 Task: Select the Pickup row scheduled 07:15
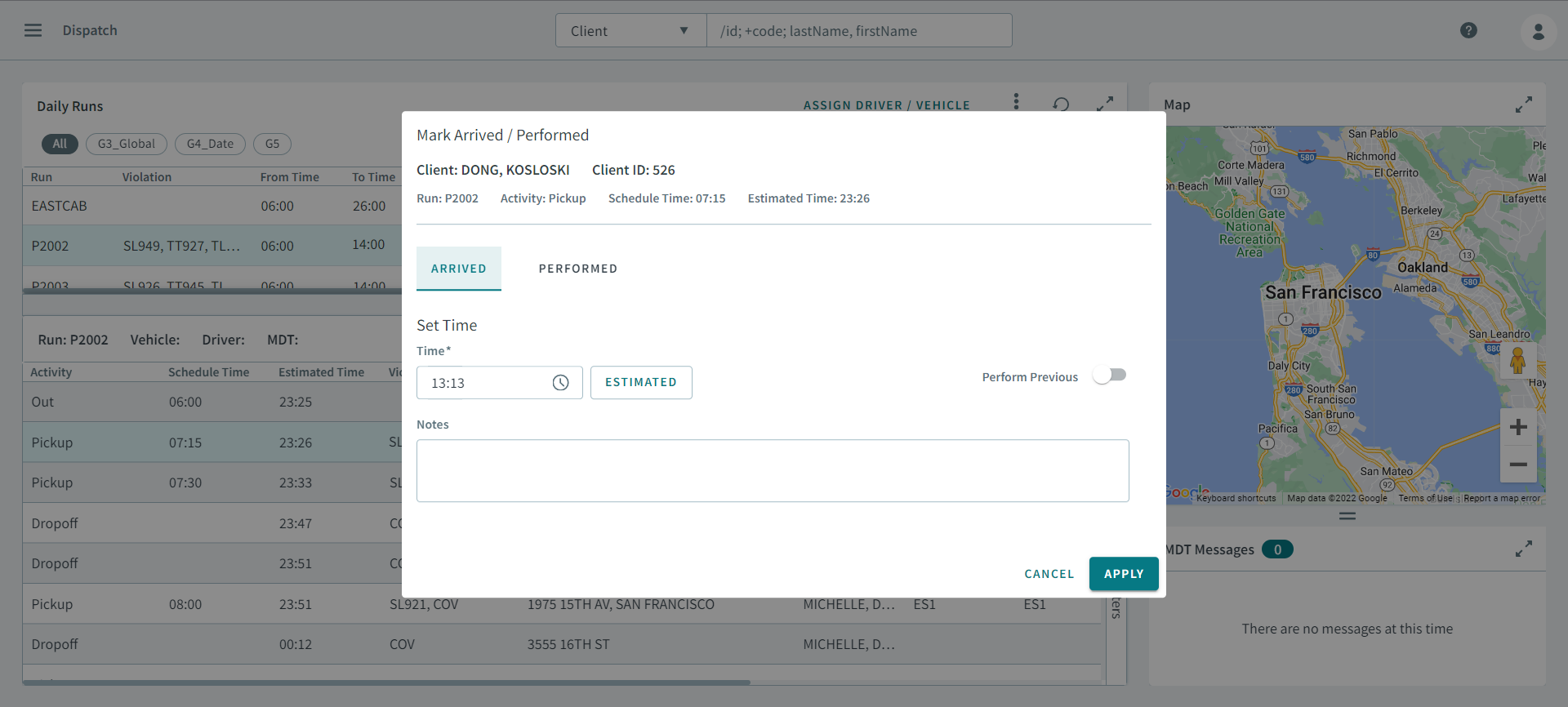(212, 442)
